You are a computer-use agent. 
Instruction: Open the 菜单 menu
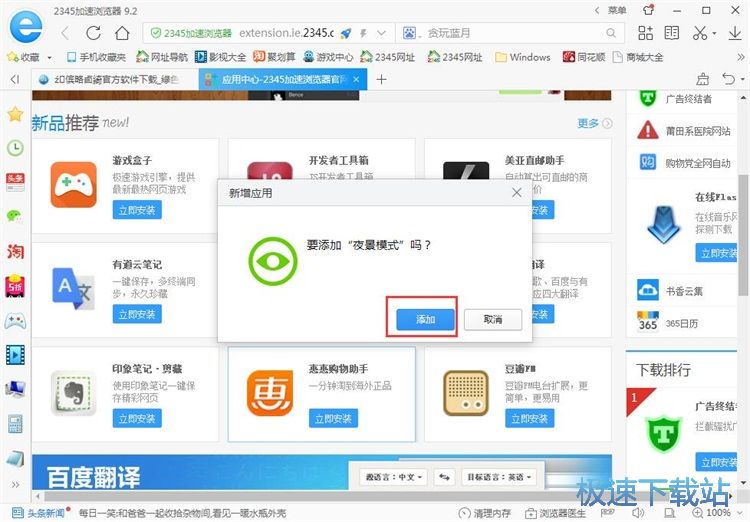pyautogui.click(x=617, y=11)
